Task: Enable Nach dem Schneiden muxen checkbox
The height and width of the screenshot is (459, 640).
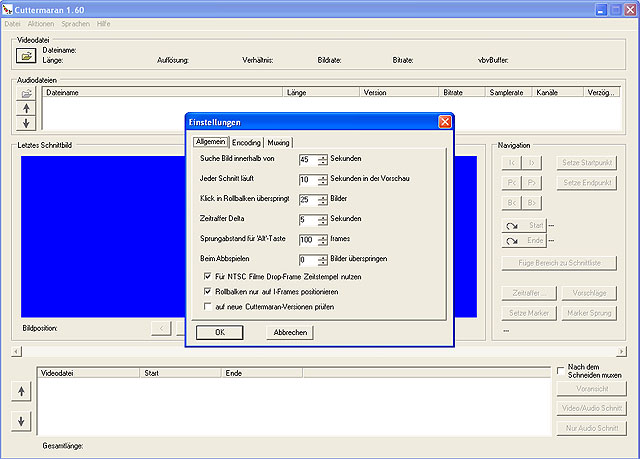Action: click(561, 370)
